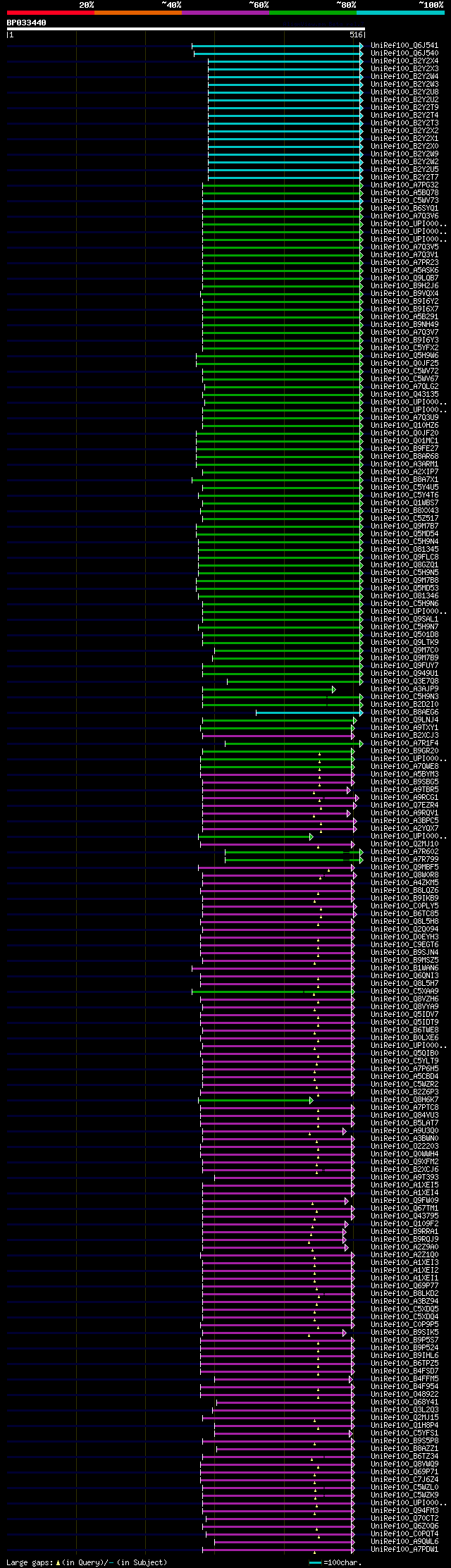
Task: Open hit UniRef100_Q3E7Q8
Action: (x=404, y=681)
